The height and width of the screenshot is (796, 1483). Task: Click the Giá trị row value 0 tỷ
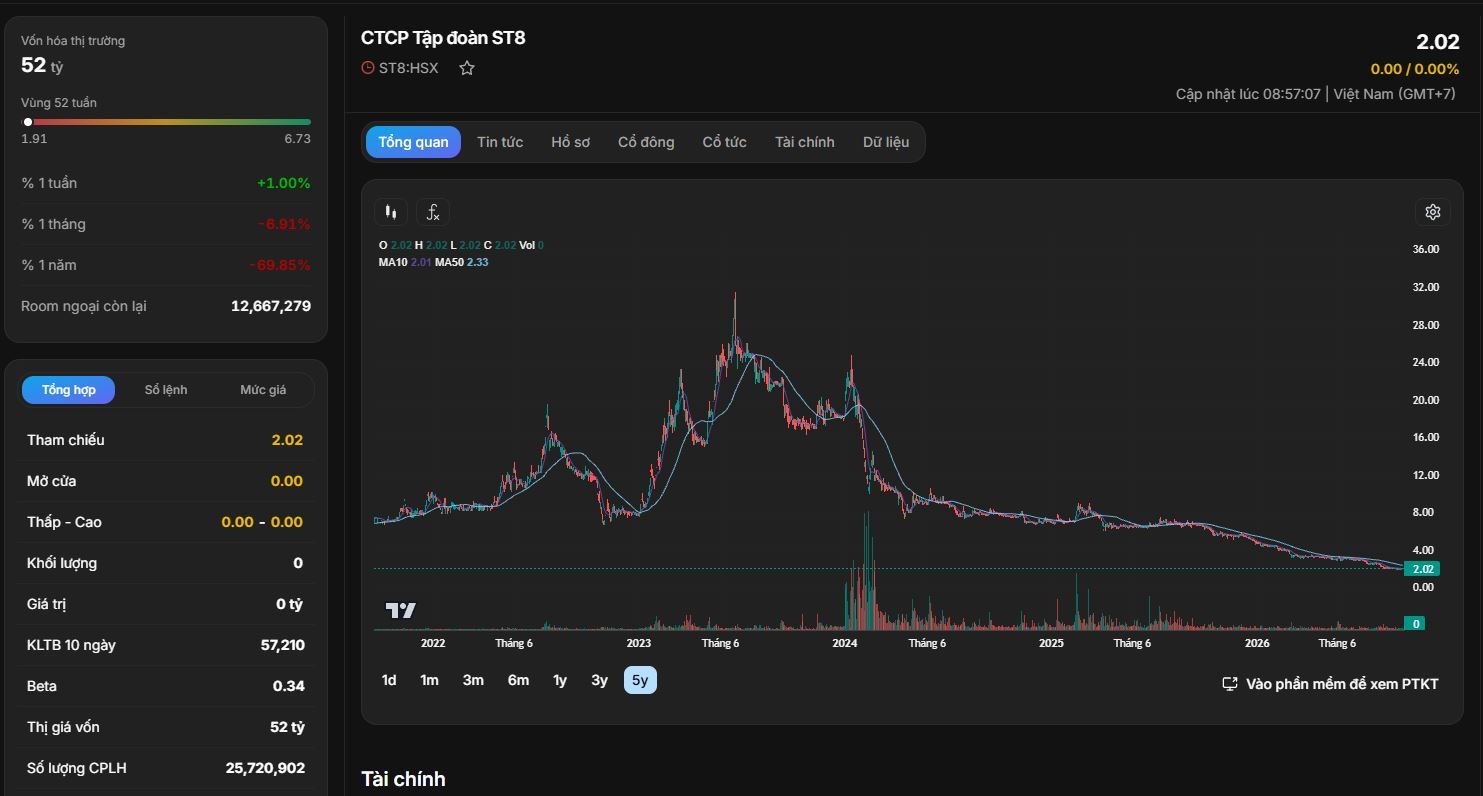coord(289,604)
